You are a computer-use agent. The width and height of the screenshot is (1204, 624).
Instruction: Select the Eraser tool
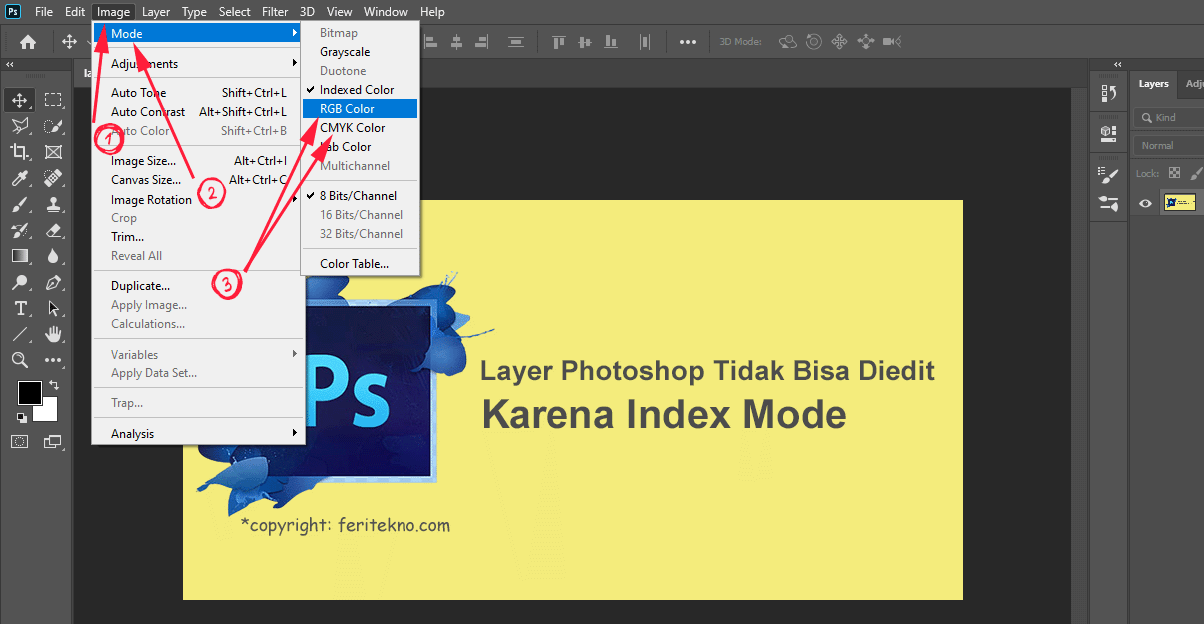point(53,230)
